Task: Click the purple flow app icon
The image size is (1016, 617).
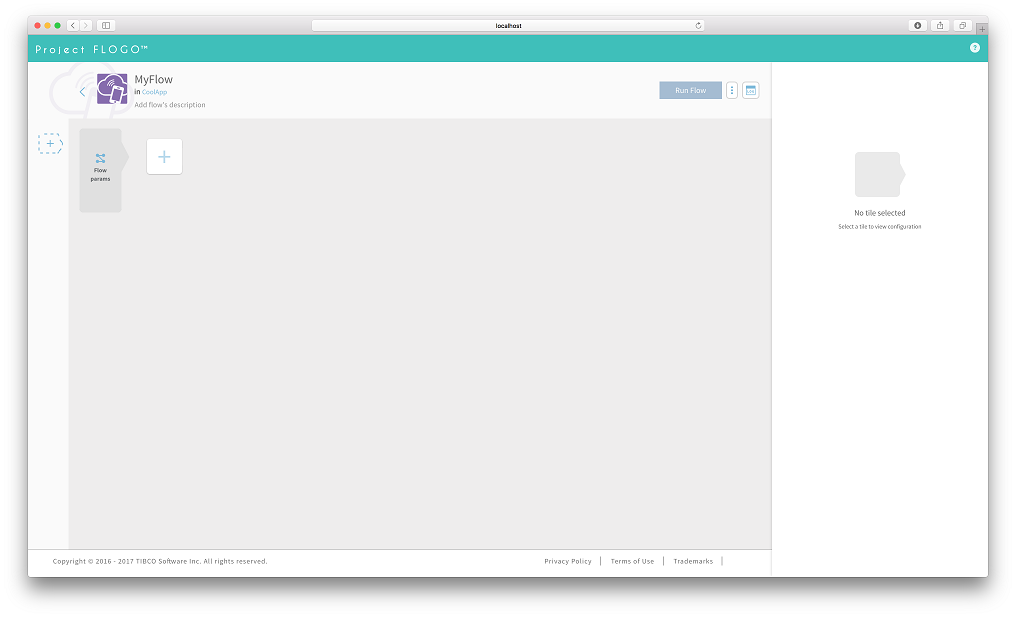Action: tap(112, 89)
